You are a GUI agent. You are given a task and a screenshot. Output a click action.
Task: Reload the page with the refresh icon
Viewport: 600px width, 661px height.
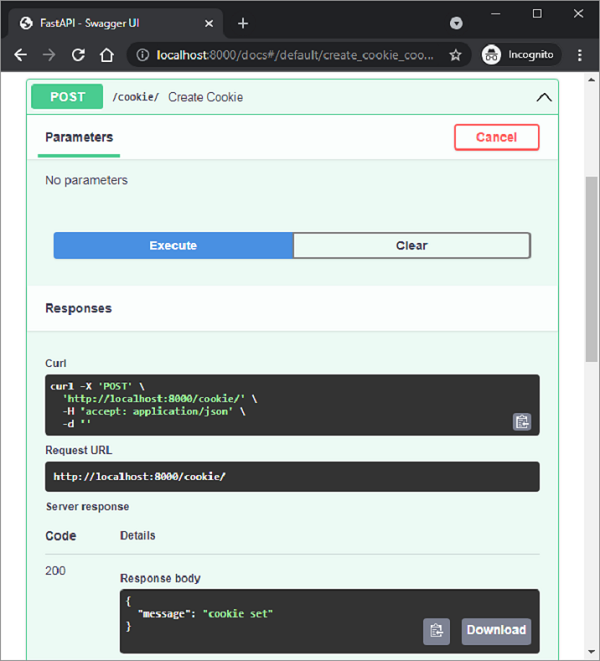78,55
